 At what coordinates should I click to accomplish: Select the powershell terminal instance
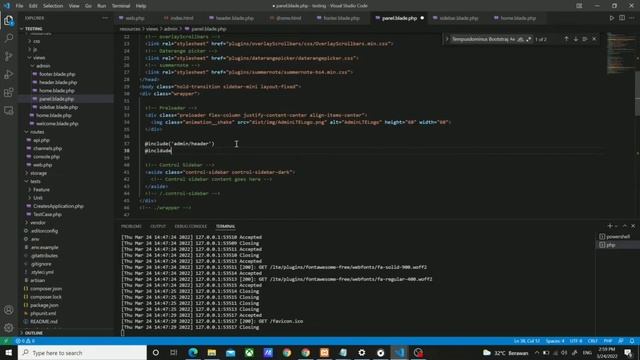(x=618, y=237)
